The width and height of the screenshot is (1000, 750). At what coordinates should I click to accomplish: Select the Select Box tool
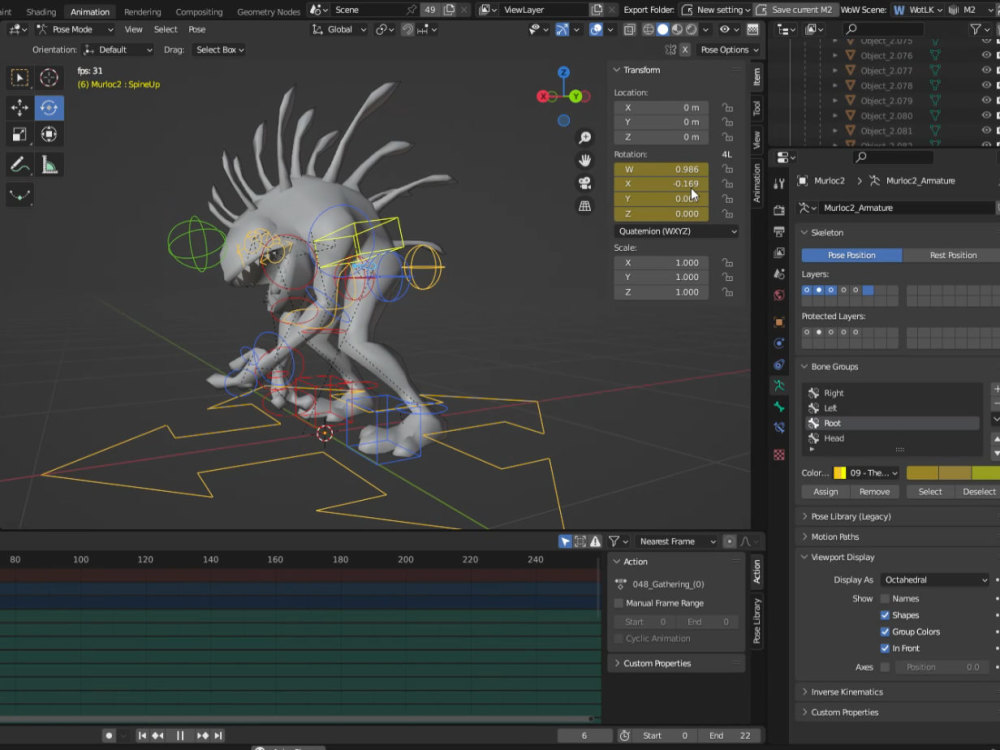click(x=19, y=78)
